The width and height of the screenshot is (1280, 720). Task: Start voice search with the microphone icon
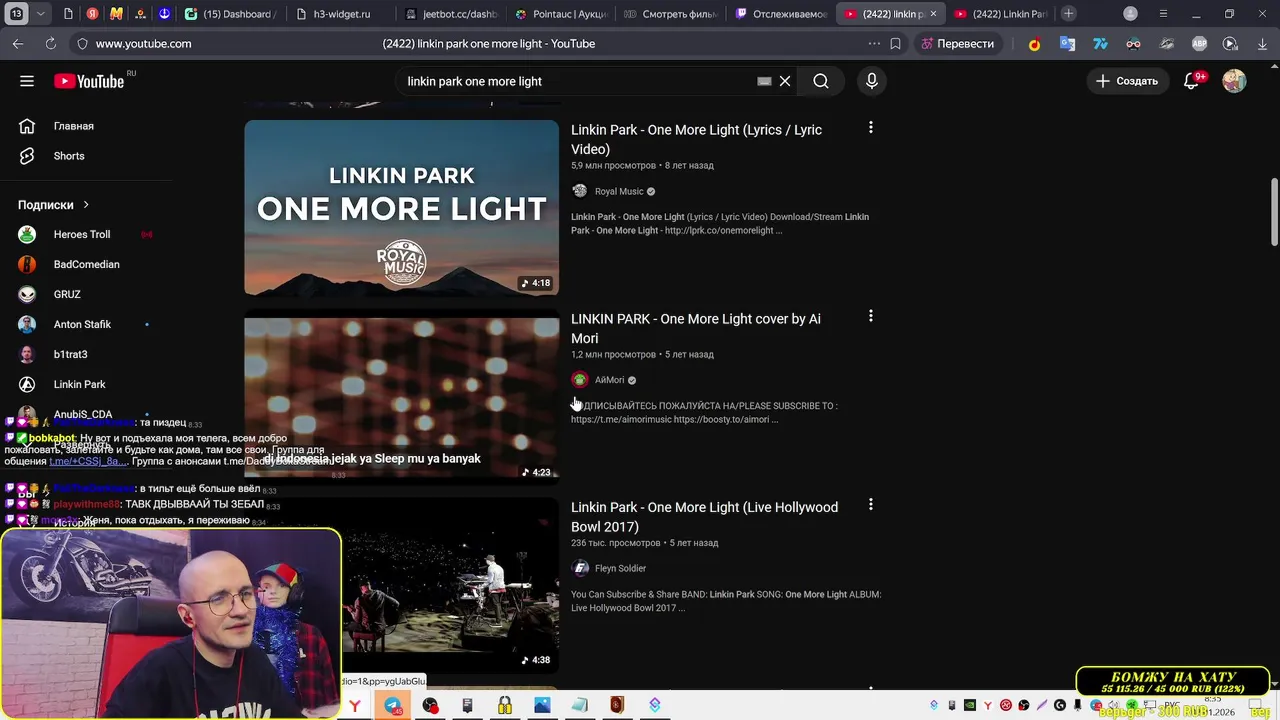pos(872,81)
